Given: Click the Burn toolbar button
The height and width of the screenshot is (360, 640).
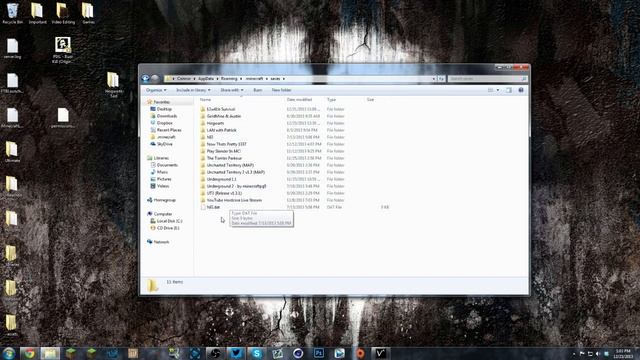Looking at the screenshot, I should click(258, 90).
